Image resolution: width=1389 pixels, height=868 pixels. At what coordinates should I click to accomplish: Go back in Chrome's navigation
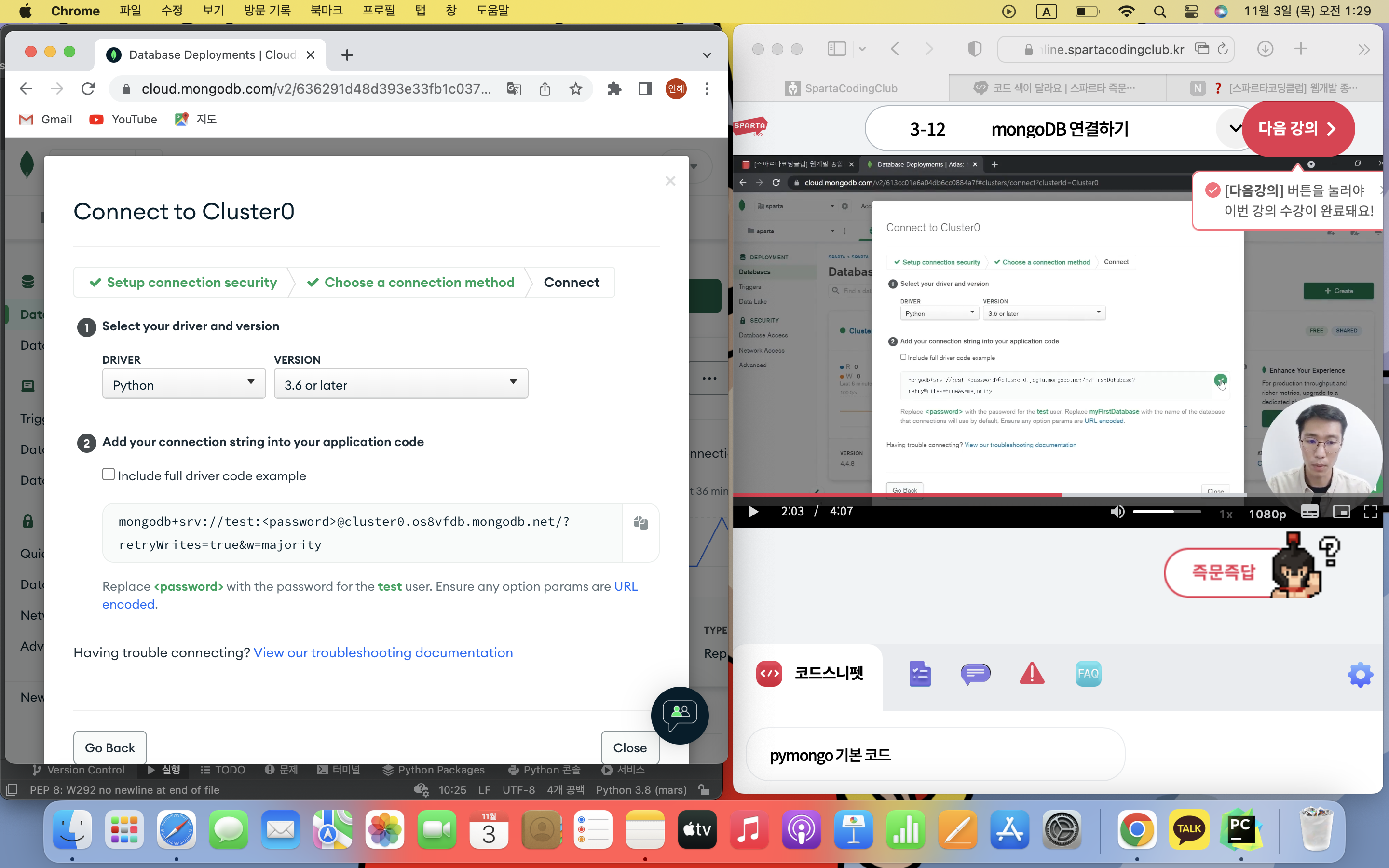coord(26,88)
